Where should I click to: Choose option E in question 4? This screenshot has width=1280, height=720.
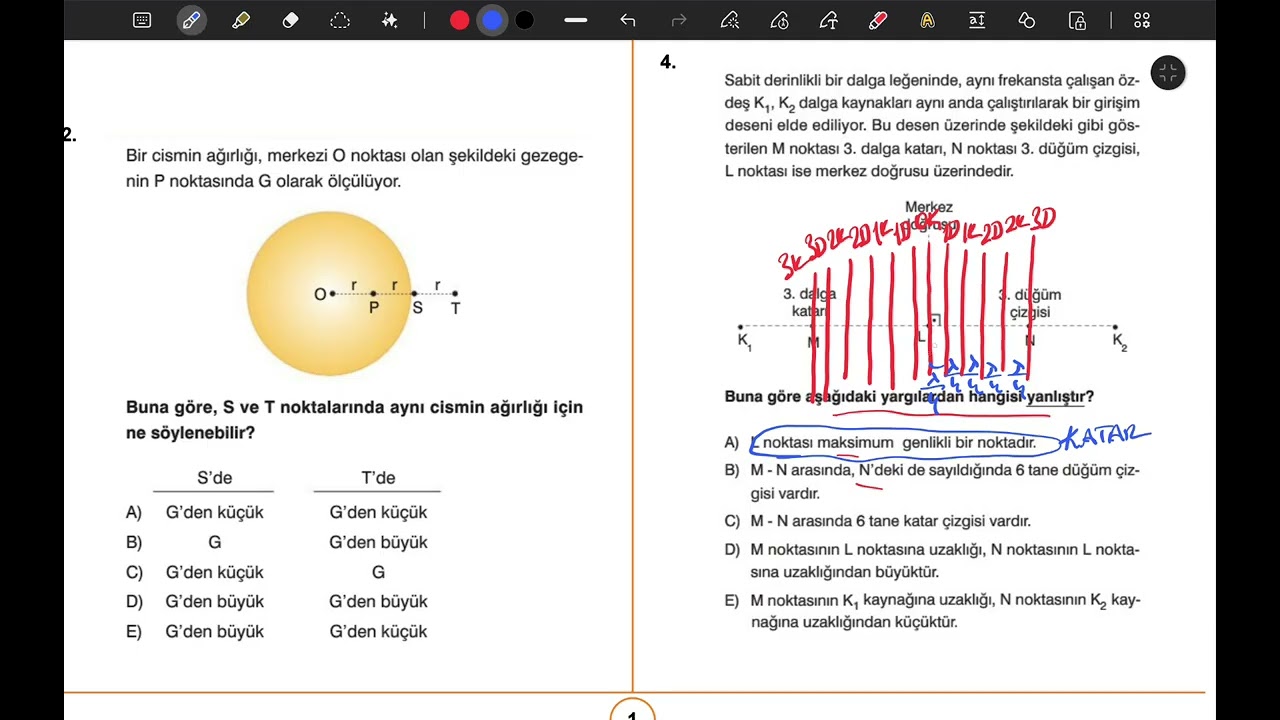tap(932, 611)
